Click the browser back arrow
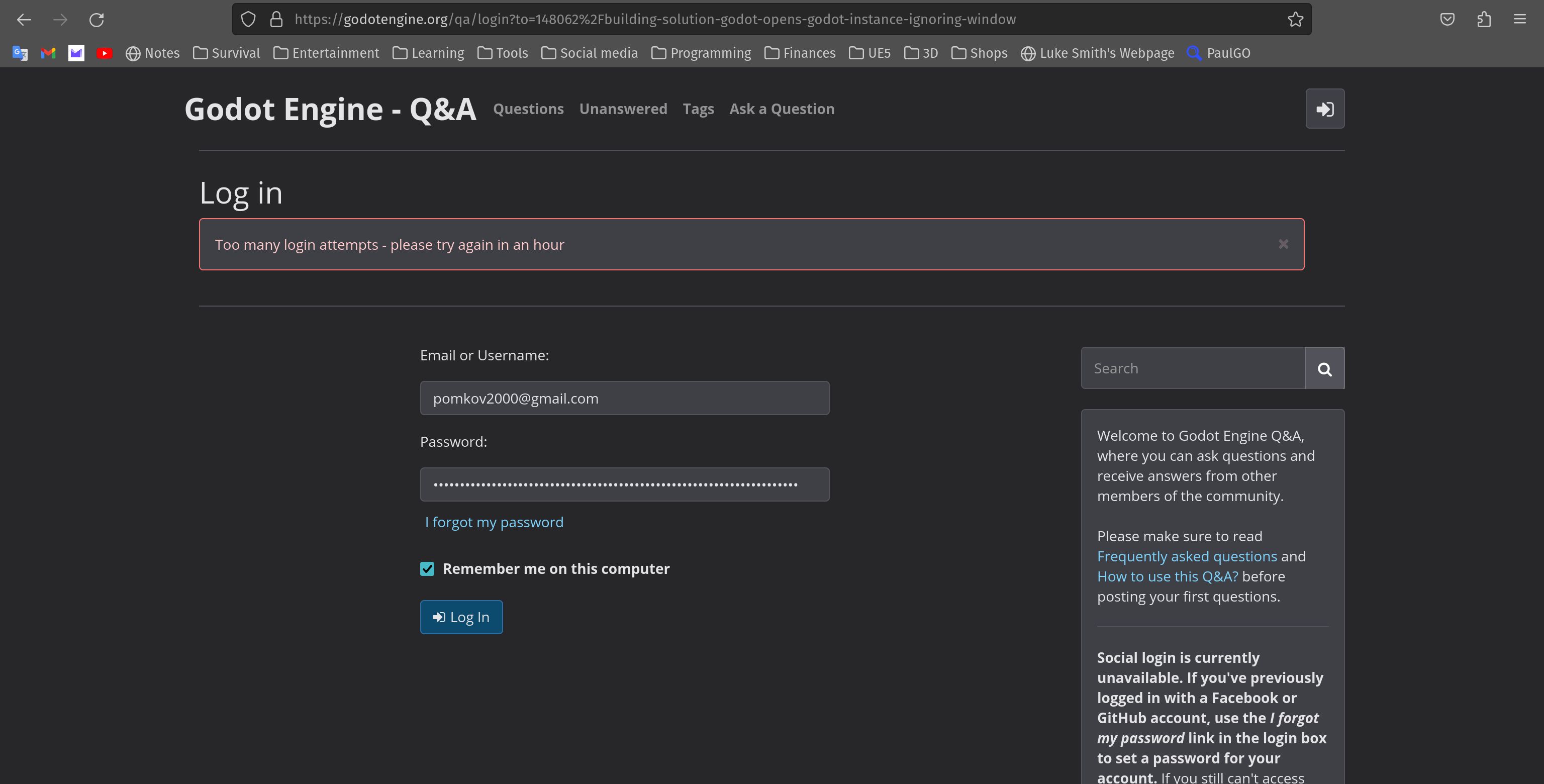Viewport: 1544px width, 784px height. click(x=24, y=19)
